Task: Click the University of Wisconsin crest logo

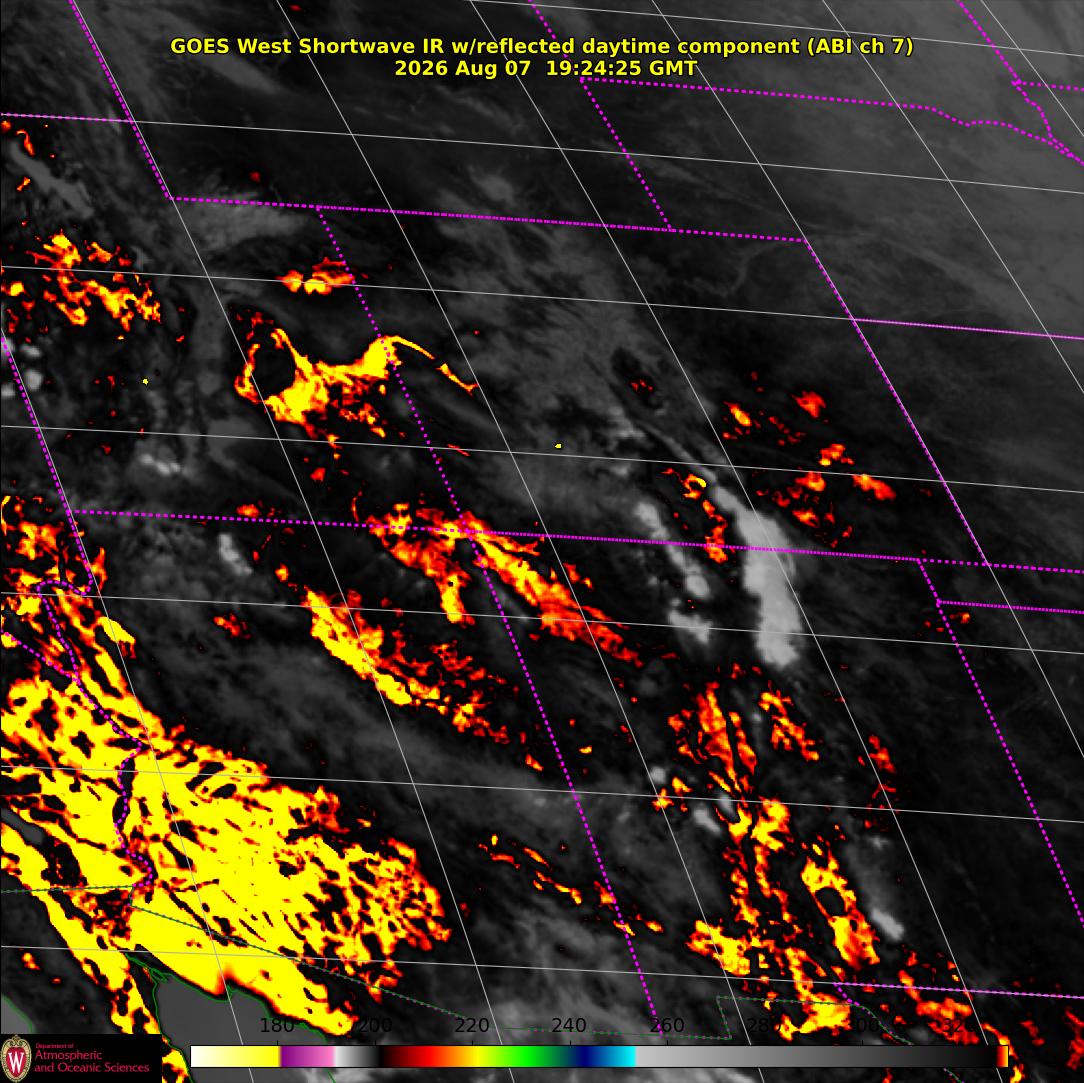Action: [15, 1058]
